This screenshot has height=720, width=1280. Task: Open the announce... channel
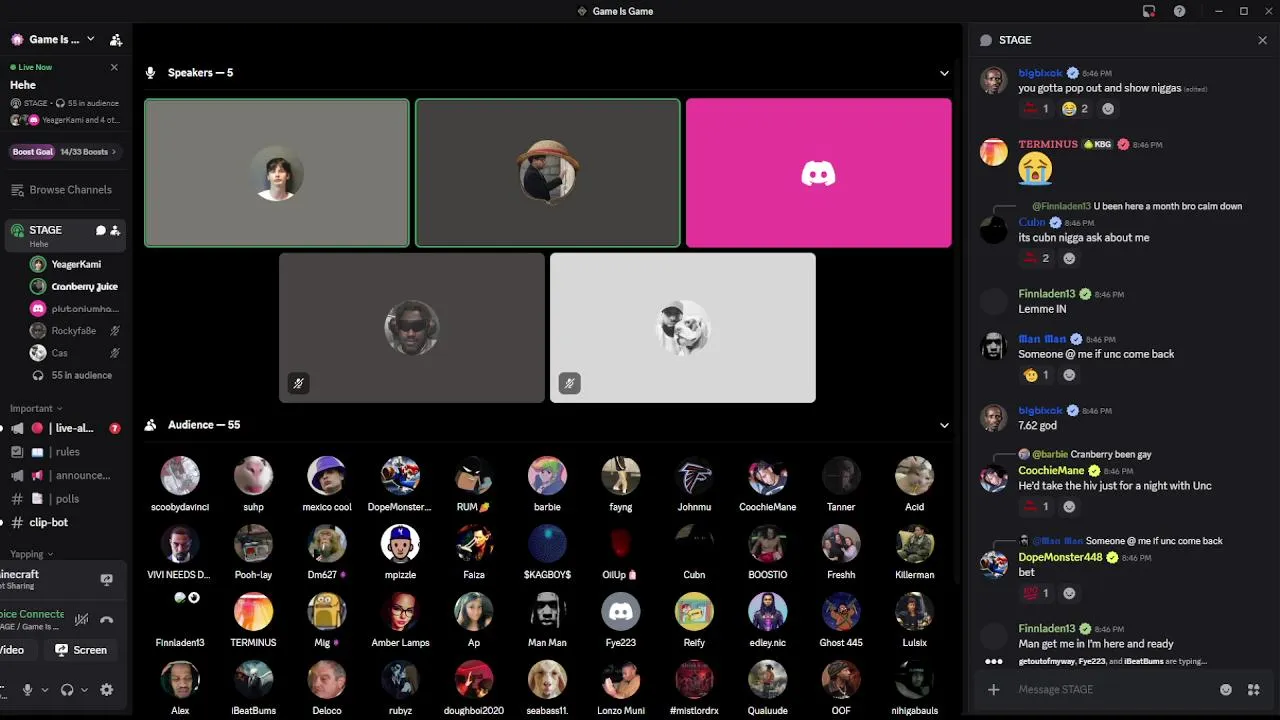pos(64,475)
